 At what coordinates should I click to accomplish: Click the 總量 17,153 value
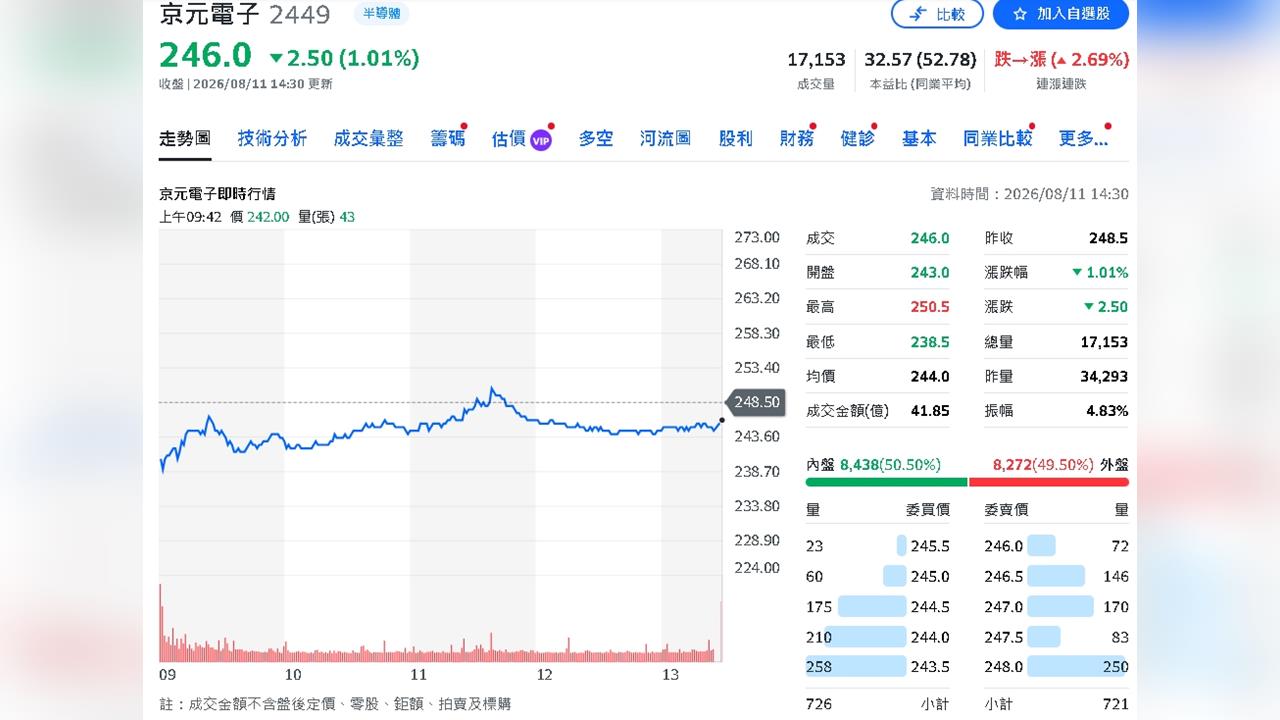click(1105, 342)
